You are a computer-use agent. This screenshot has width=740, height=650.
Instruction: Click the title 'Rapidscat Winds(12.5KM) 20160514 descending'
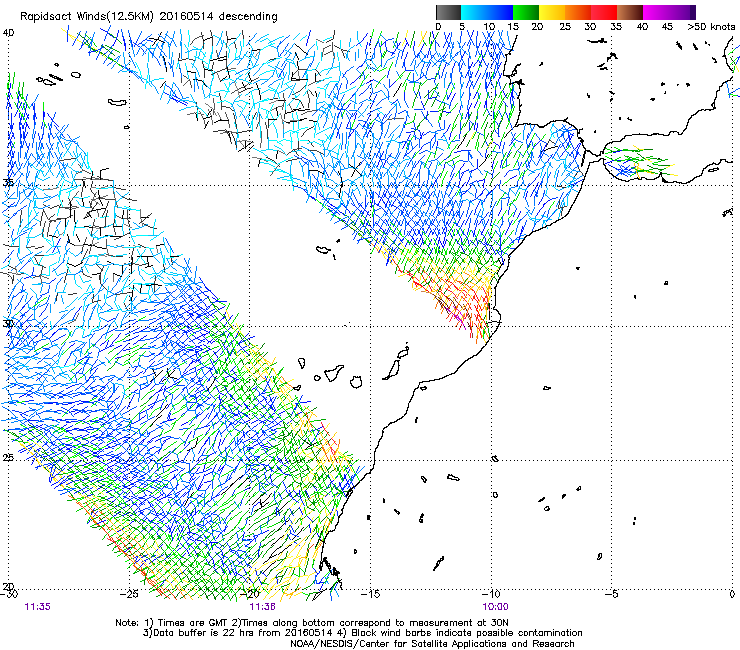coord(149,16)
